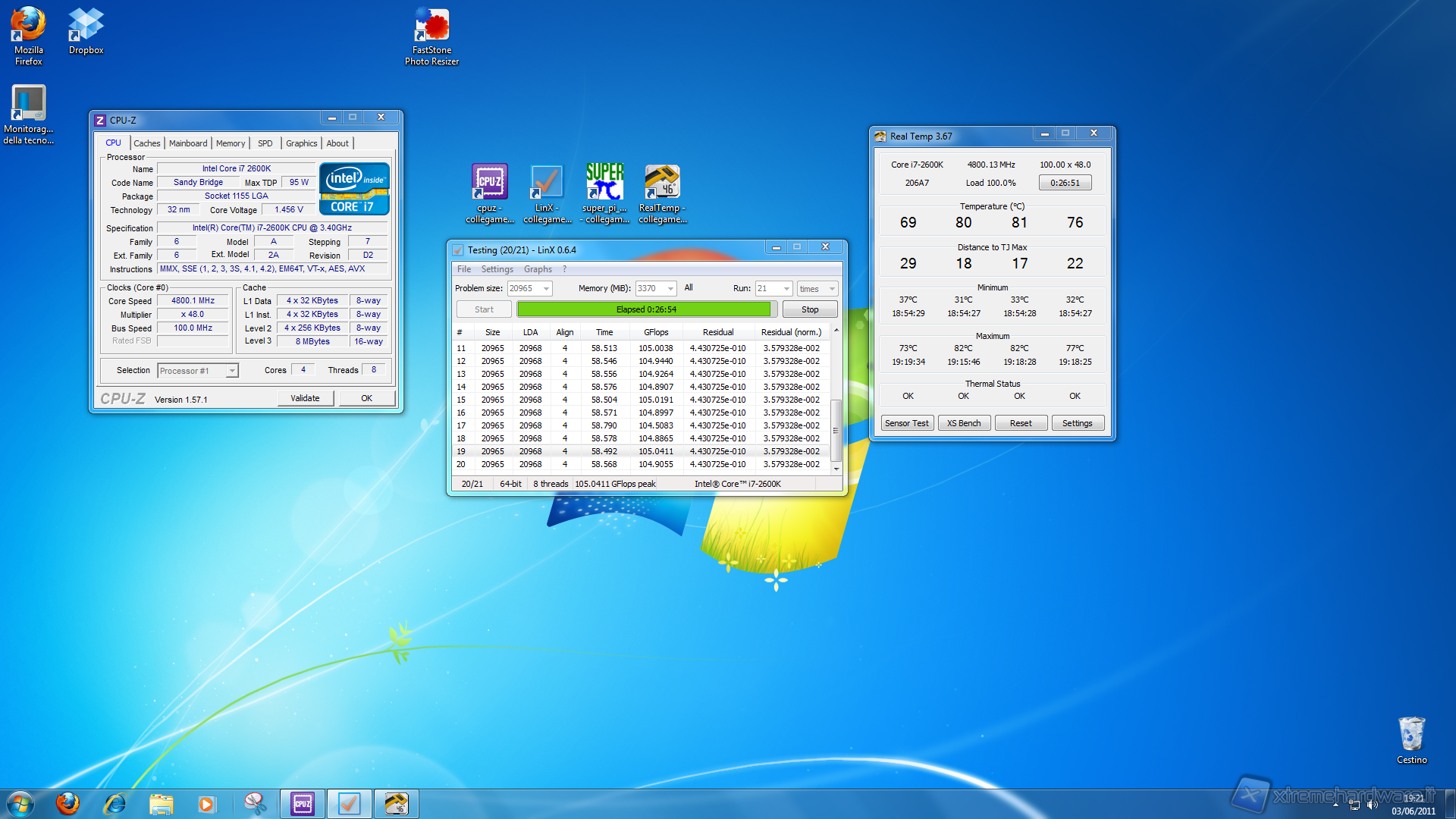Expand the Memory (MiB) dropdown
The image size is (1456, 819).
point(670,289)
